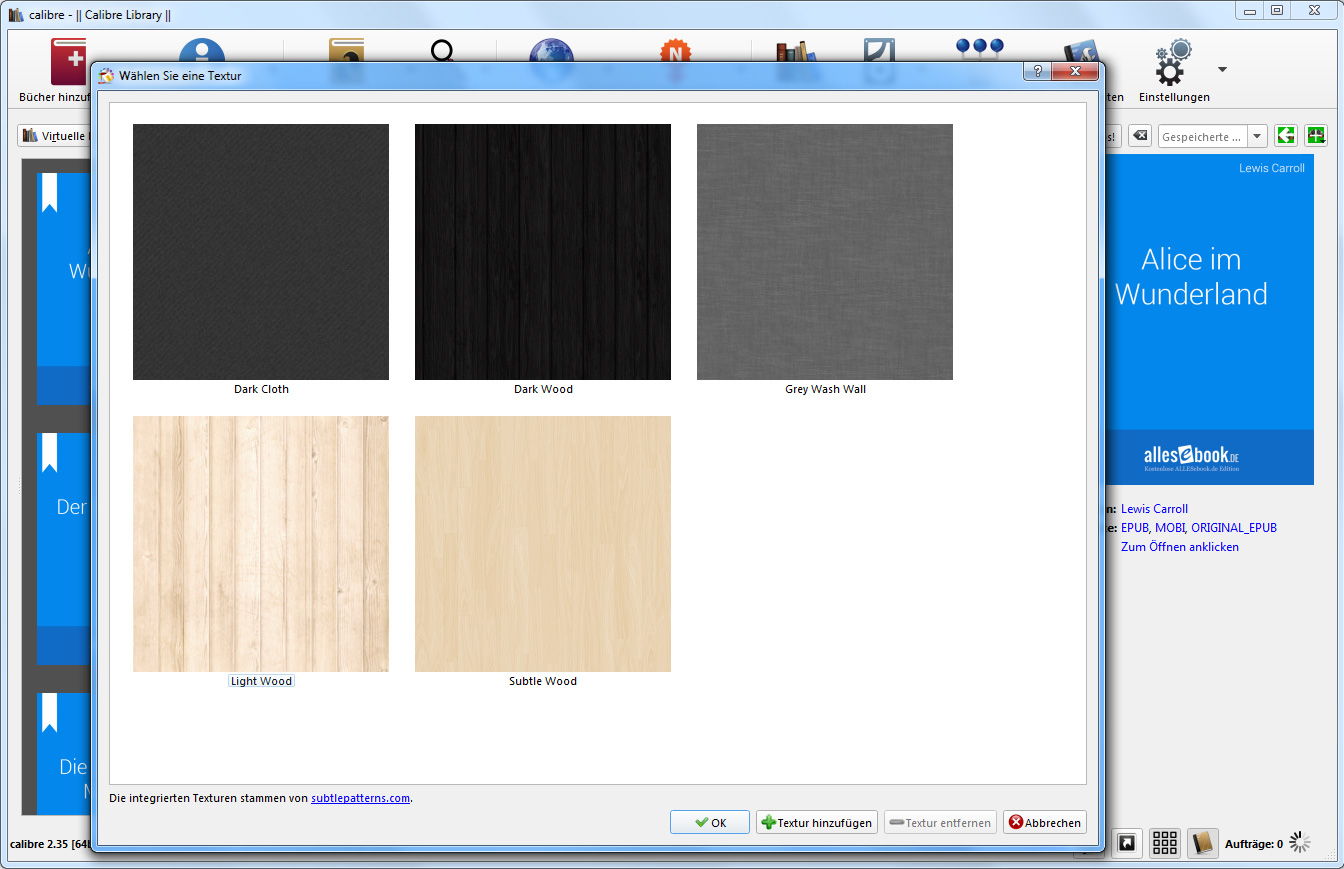Open the subtlepatterns.com link
This screenshot has height=869, width=1344.
pyautogui.click(x=360, y=798)
